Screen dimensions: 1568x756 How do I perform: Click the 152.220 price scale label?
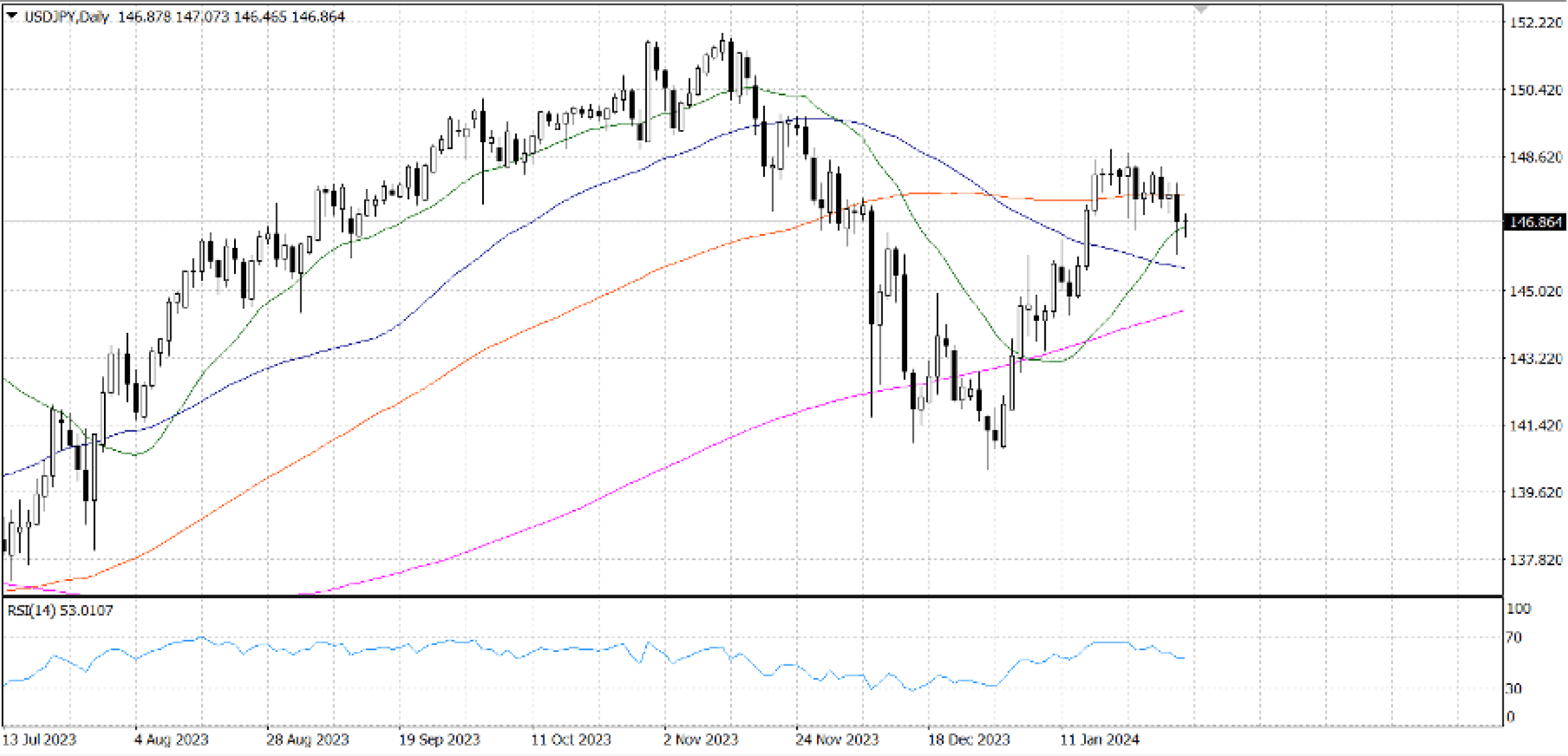[x=1535, y=23]
